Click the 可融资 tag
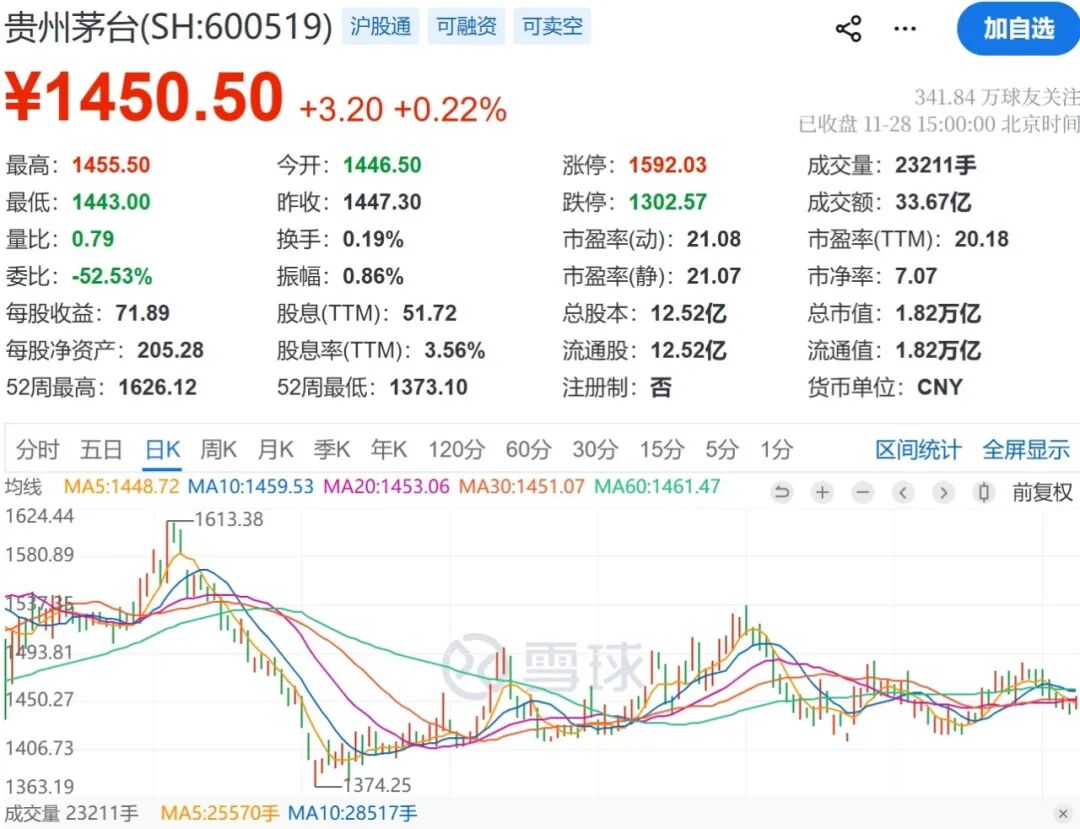Image resolution: width=1080 pixels, height=829 pixels. [466, 26]
